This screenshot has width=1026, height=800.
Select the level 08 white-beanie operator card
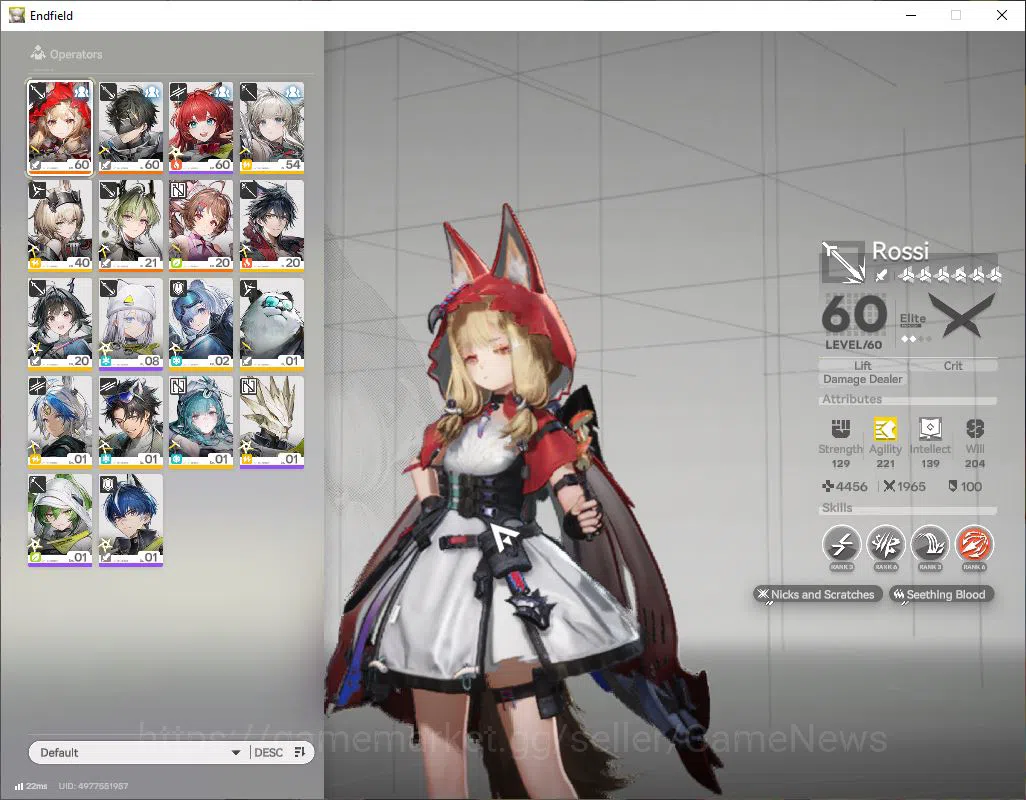coord(131,324)
